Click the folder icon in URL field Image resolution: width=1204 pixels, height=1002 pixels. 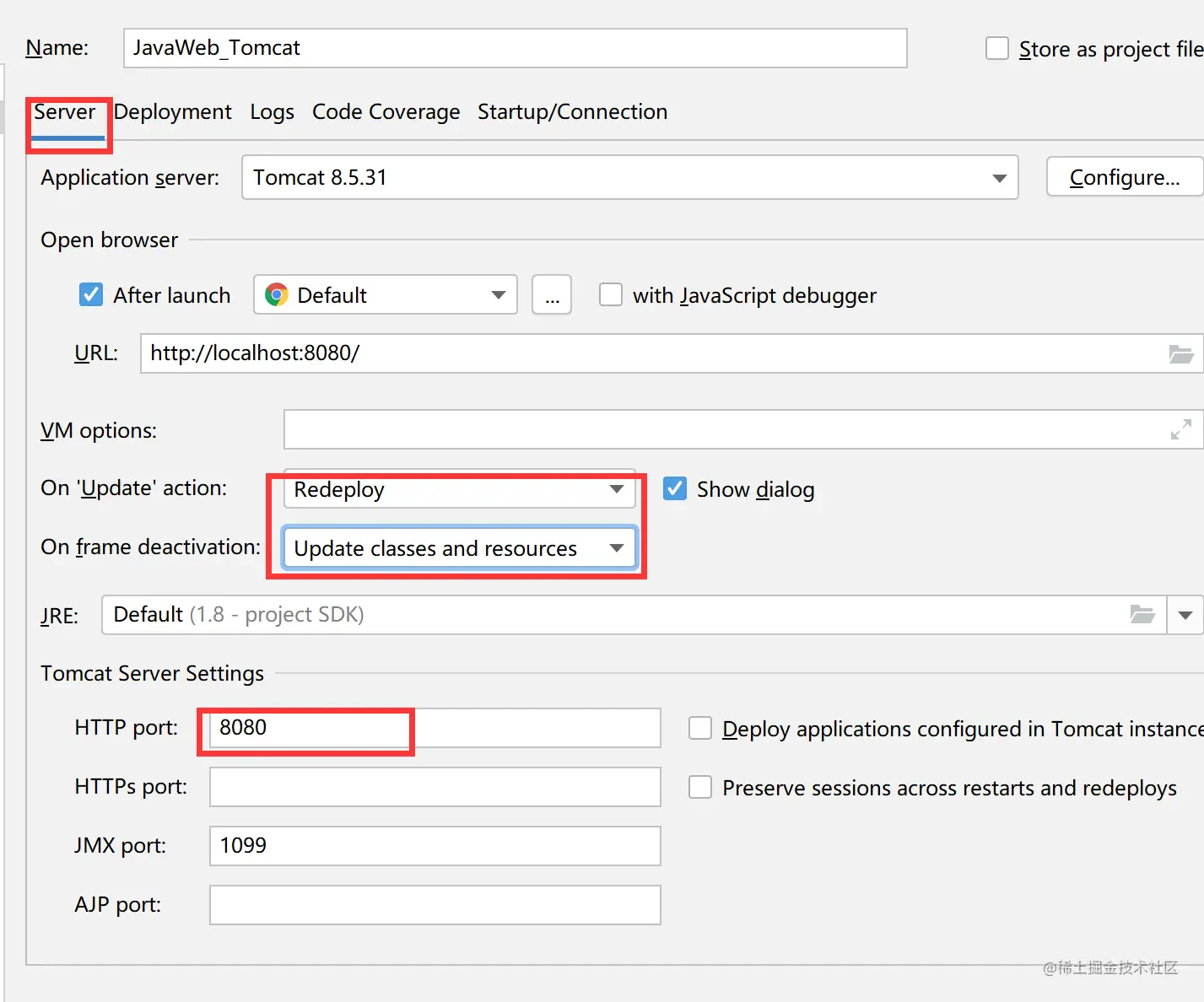1180,354
